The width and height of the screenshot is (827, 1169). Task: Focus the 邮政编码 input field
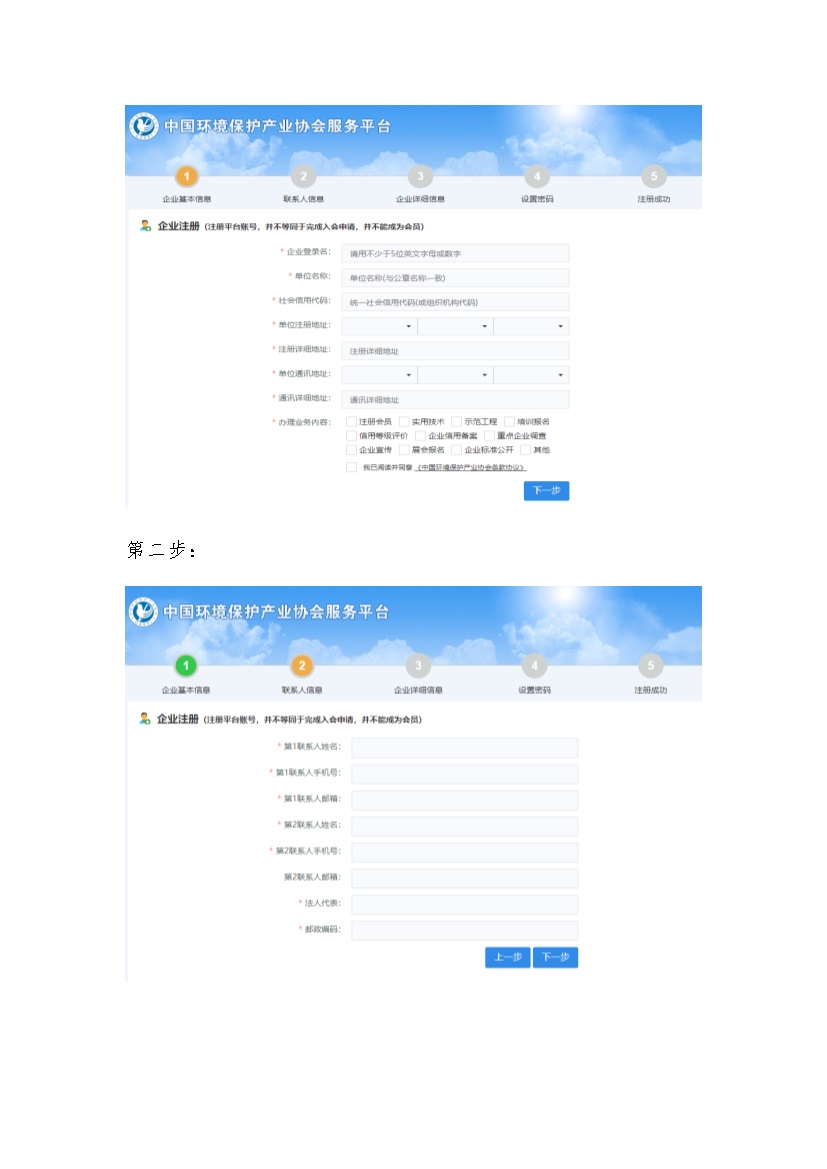click(x=464, y=930)
